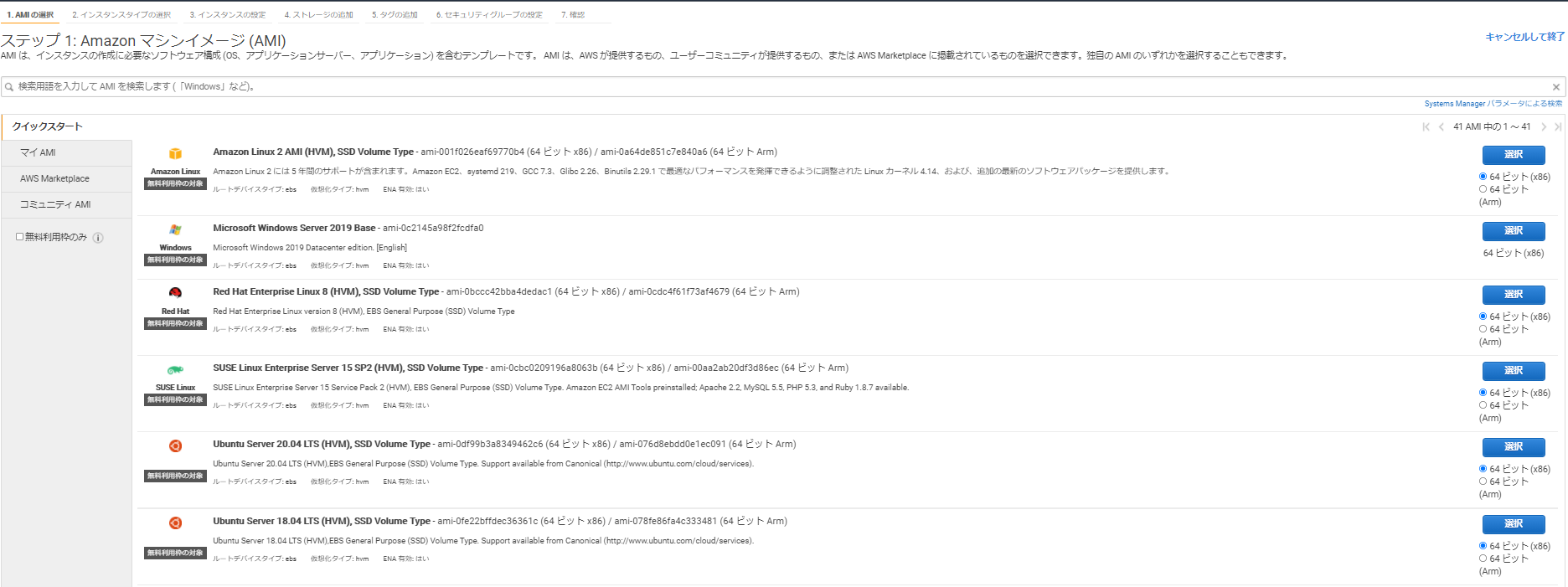This screenshot has height=587, width=1568.
Task: Open step 7 review tab
Action: [x=573, y=15]
